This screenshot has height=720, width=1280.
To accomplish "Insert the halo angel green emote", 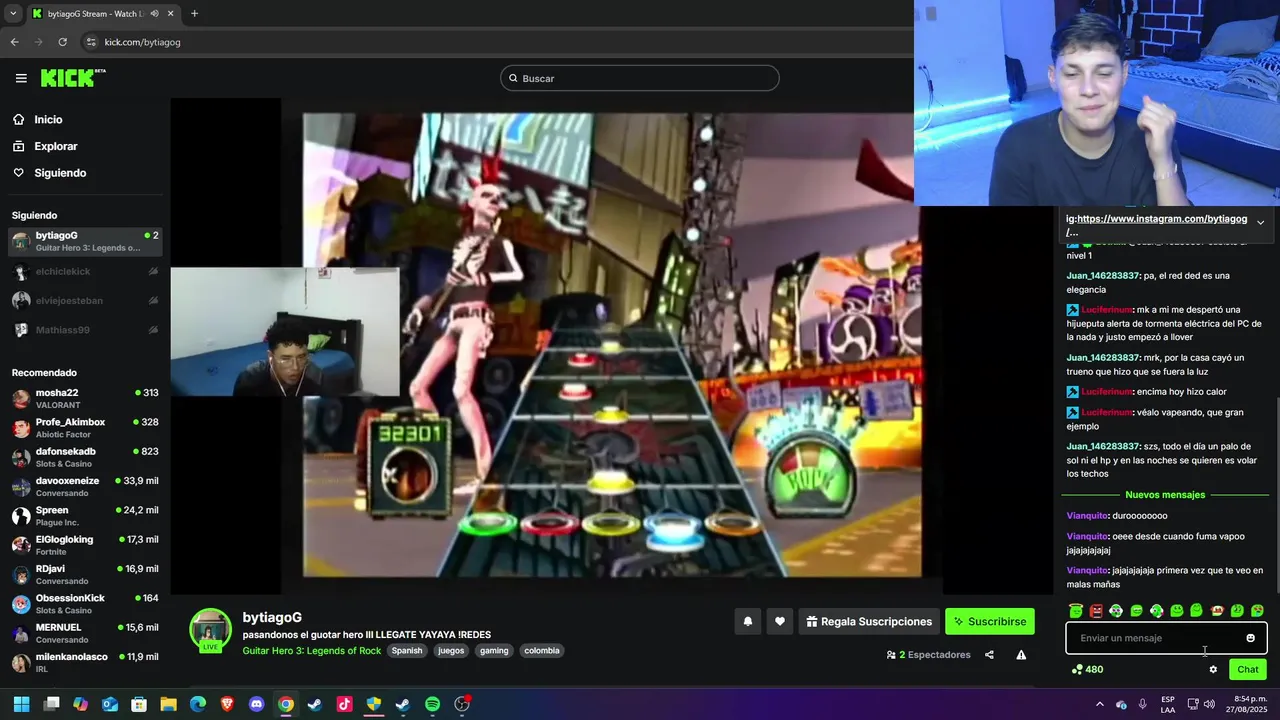I will [1076, 611].
